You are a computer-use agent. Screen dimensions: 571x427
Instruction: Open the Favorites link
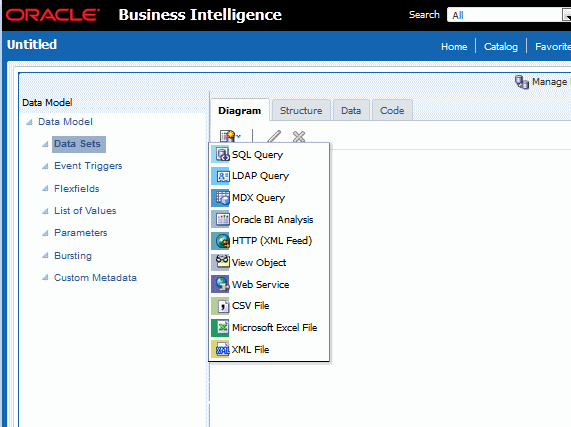tap(553, 47)
